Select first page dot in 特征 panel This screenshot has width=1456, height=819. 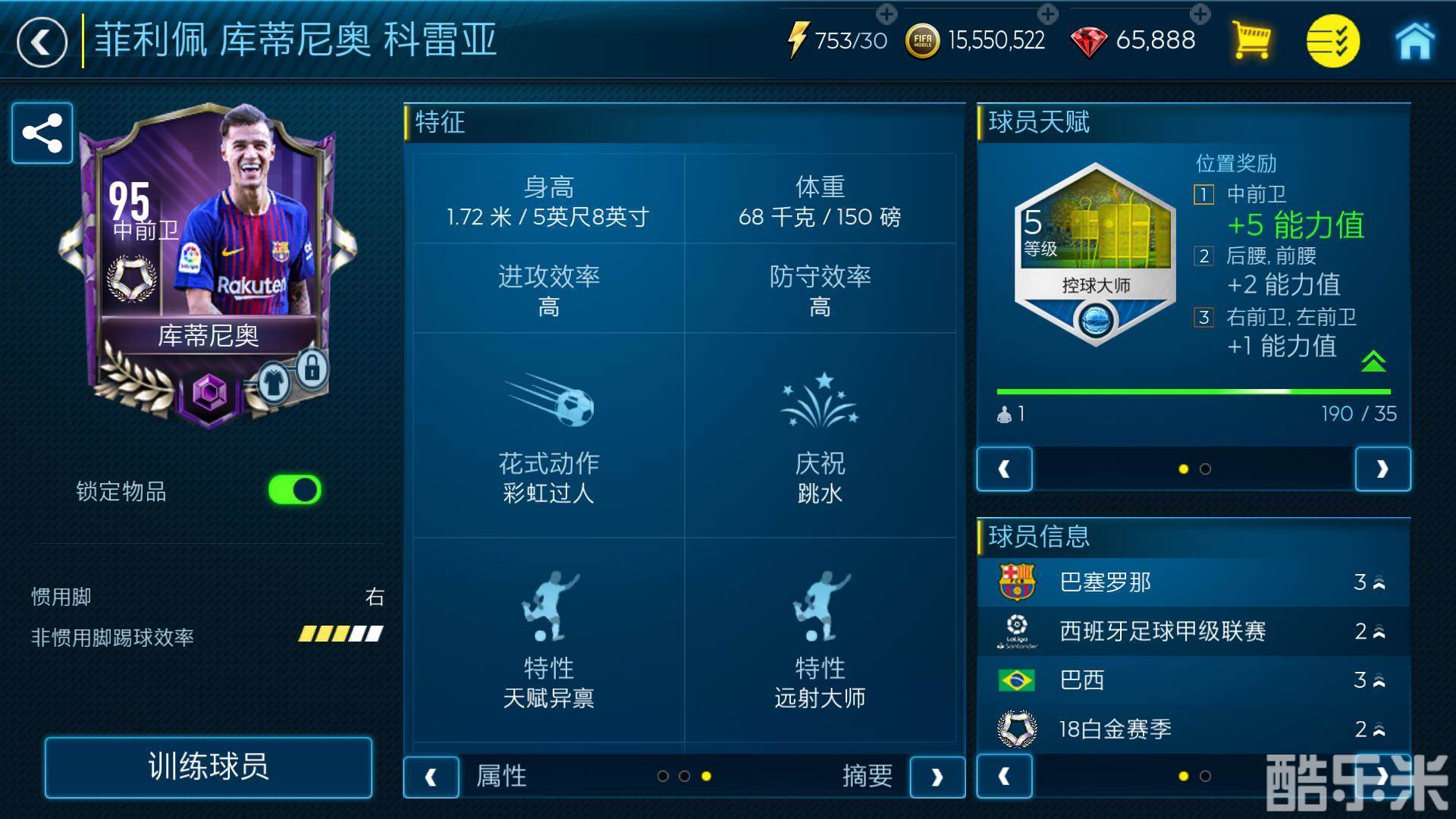[663, 777]
